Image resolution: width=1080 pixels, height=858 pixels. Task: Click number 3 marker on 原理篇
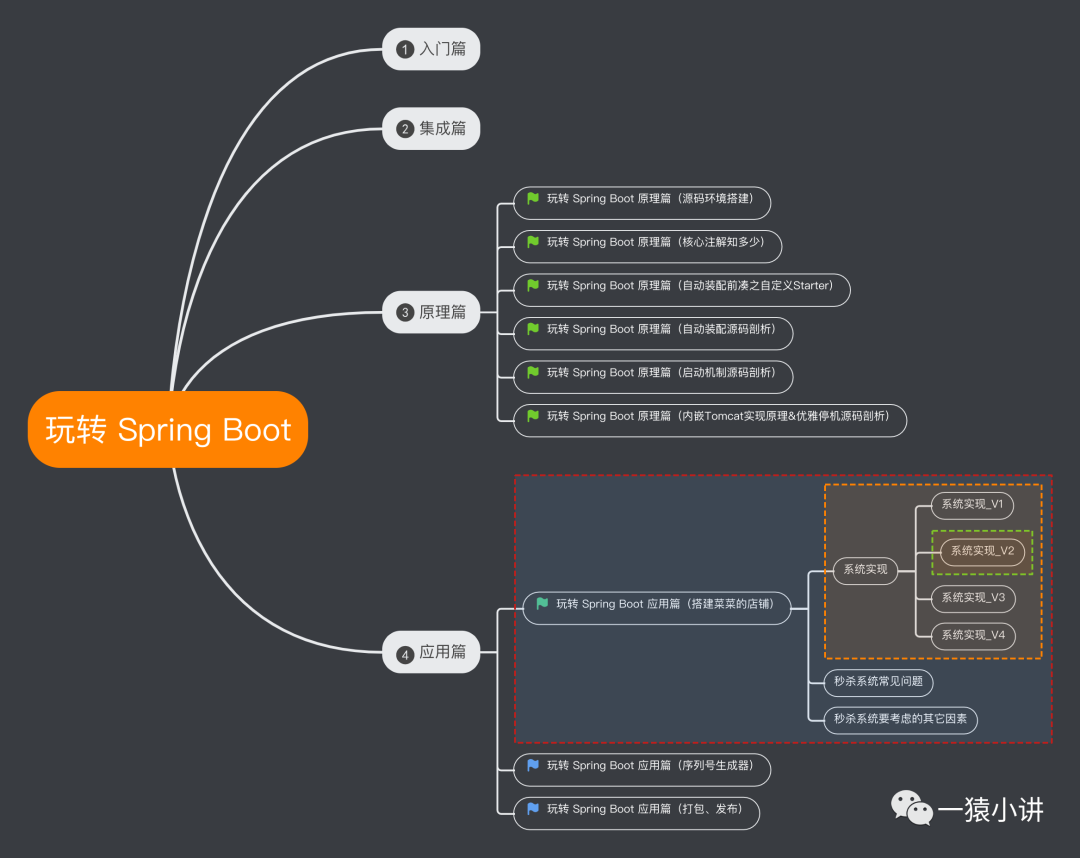click(x=405, y=313)
